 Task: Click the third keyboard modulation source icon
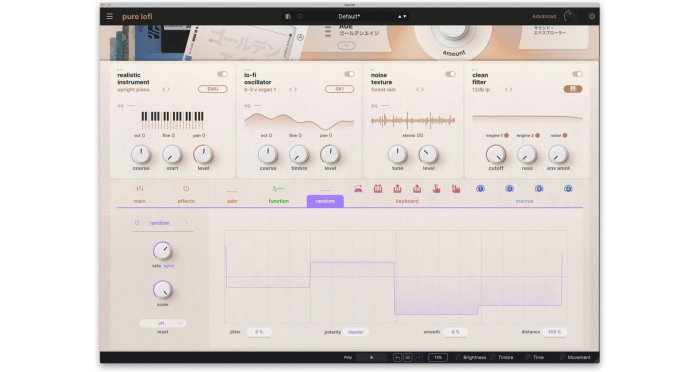coord(397,189)
